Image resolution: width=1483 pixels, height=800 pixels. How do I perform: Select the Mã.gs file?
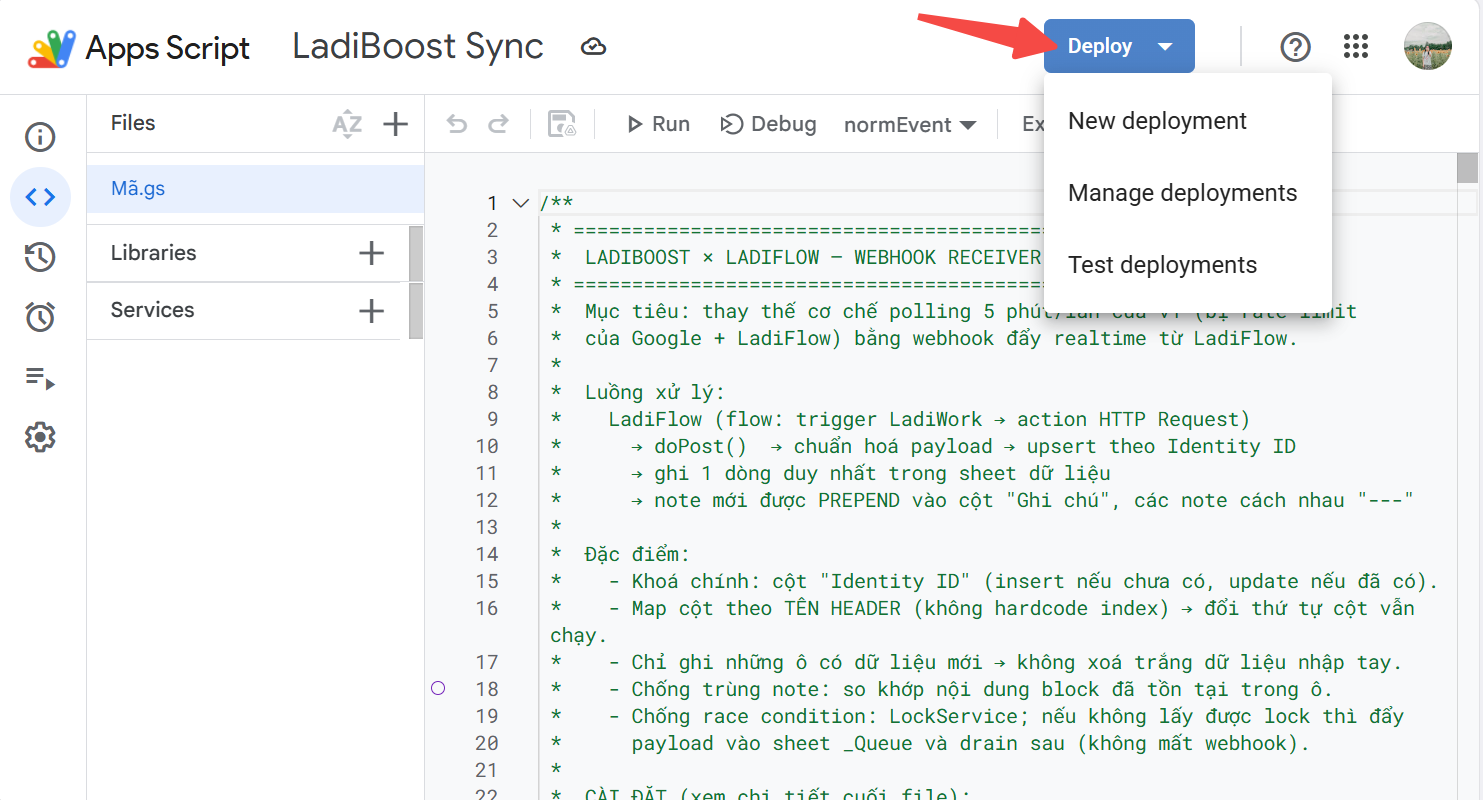[255, 189]
